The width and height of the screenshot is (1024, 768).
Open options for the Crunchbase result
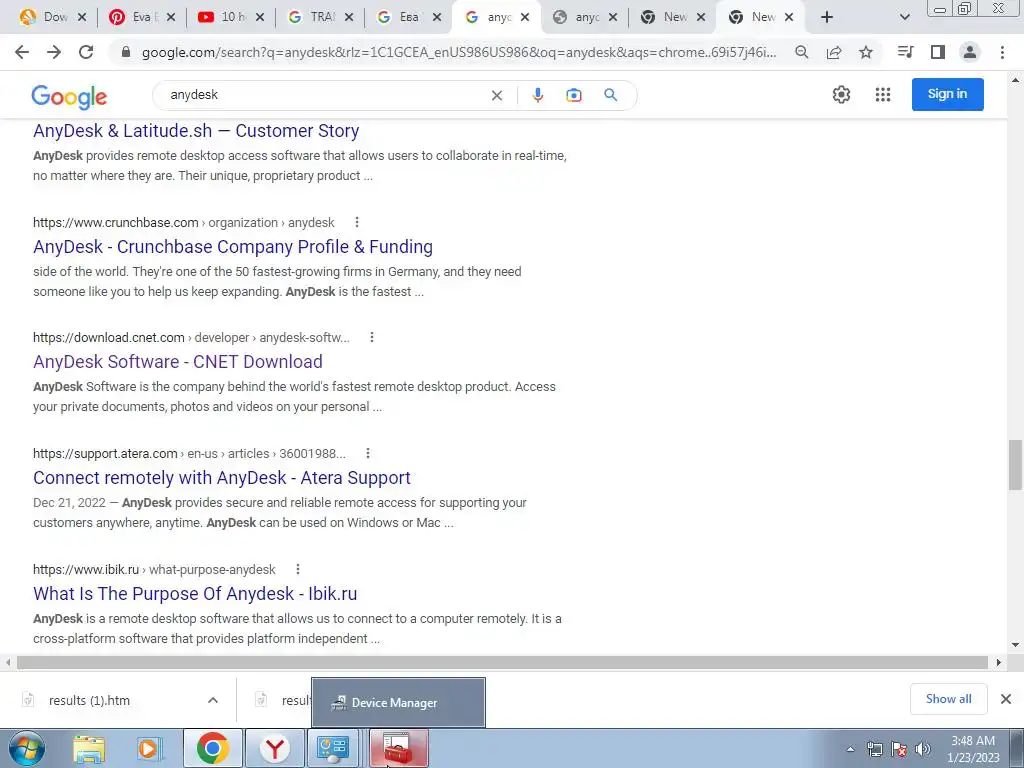357,222
